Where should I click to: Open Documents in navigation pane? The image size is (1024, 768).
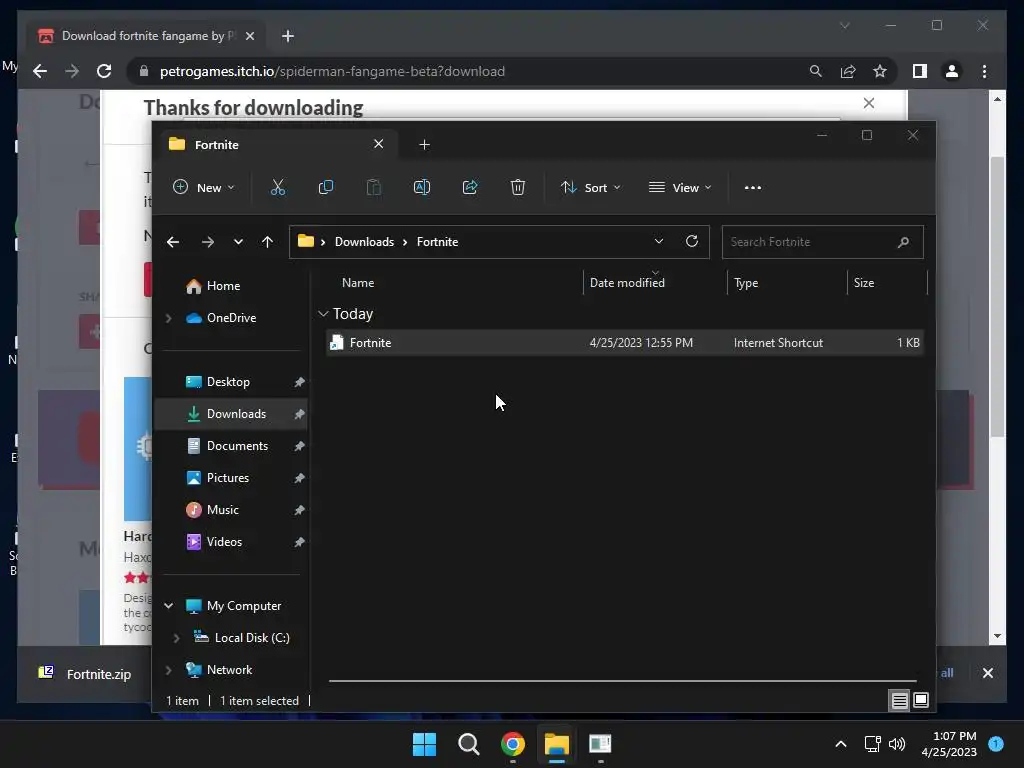237,446
